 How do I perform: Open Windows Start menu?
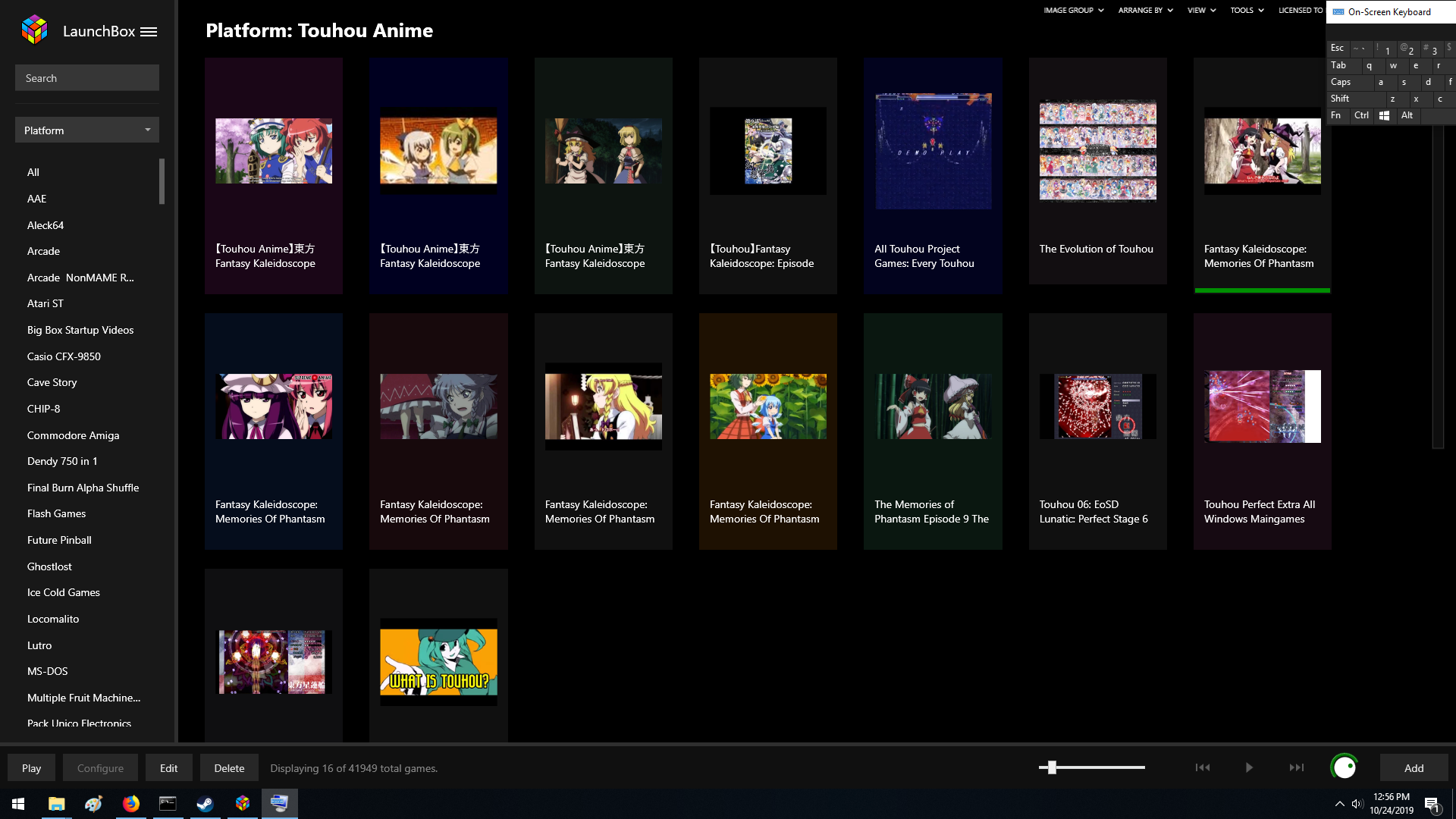point(18,804)
